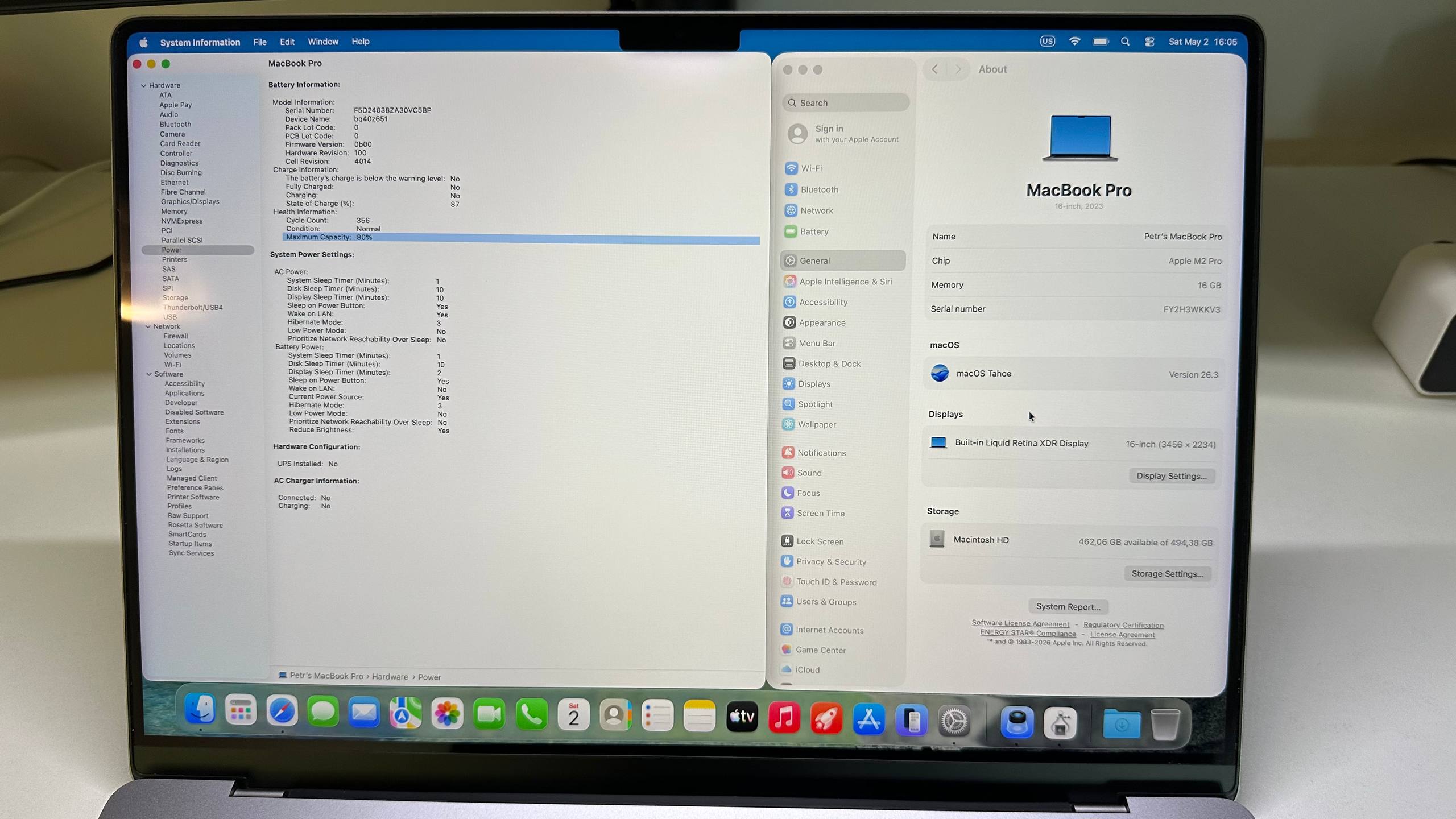Image resolution: width=1456 pixels, height=819 pixels.
Task: Click the System Report... button
Action: click(1068, 607)
